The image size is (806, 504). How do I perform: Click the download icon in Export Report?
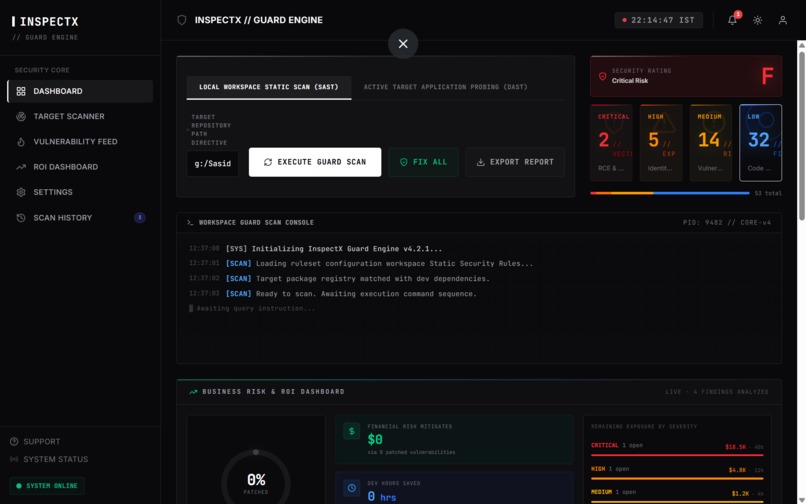(481, 162)
